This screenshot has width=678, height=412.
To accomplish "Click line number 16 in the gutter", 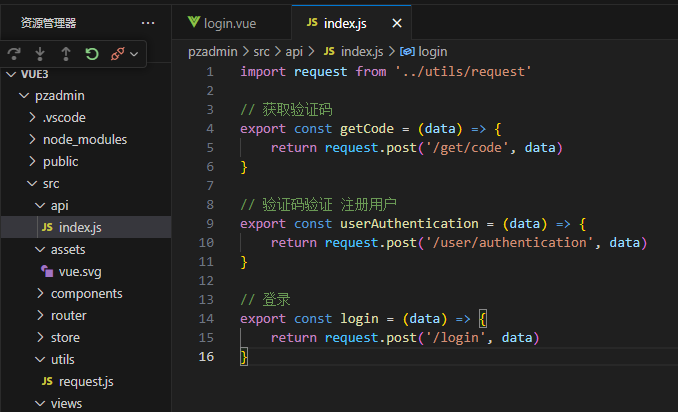I will (x=206, y=357).
